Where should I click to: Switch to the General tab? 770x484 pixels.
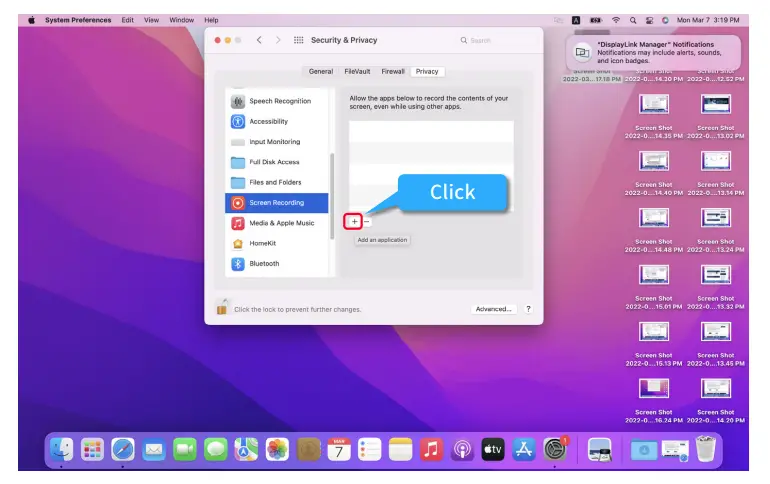(x=321, y=71)
